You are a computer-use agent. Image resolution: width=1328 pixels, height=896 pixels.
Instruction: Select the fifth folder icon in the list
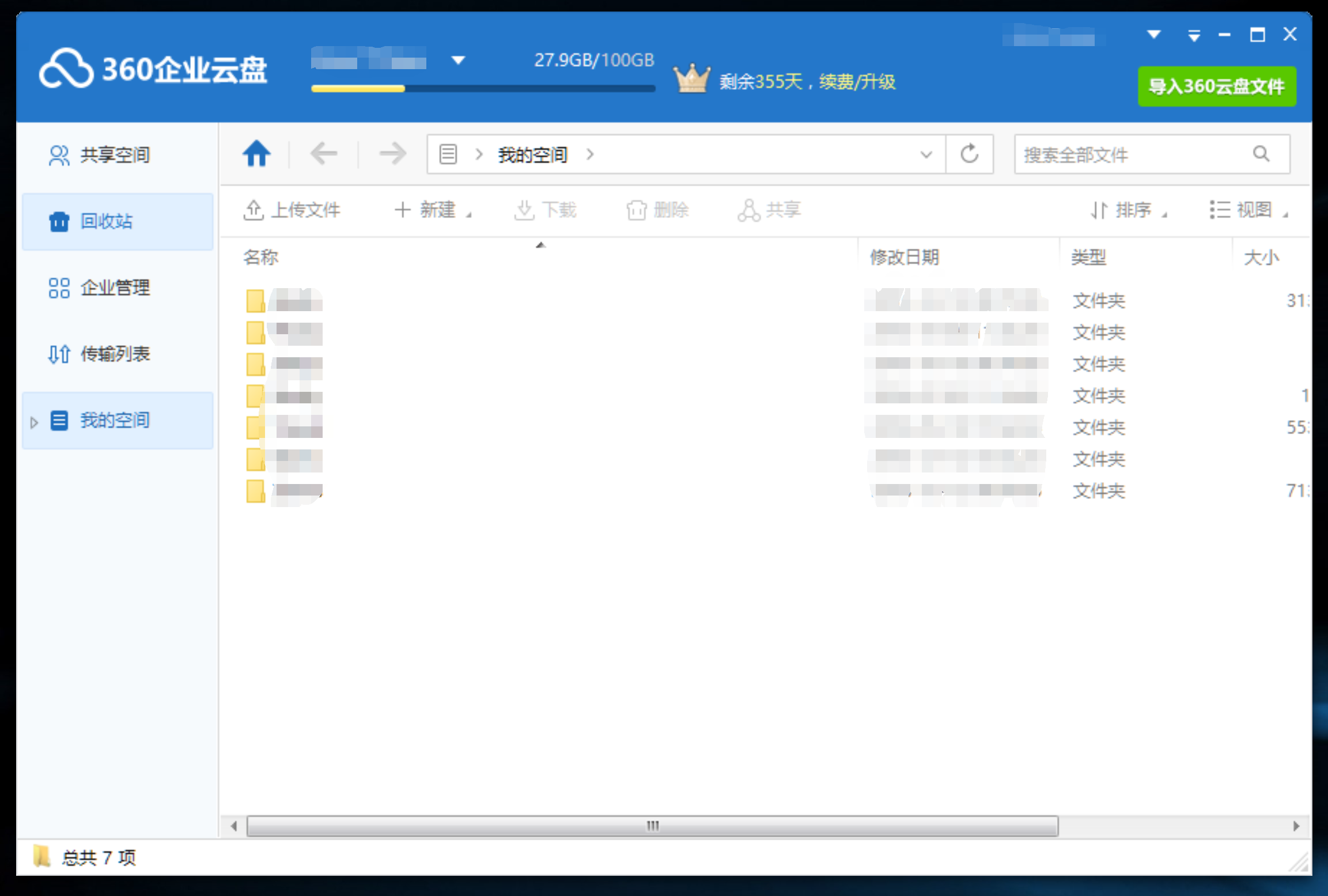[x=255, y=427]
